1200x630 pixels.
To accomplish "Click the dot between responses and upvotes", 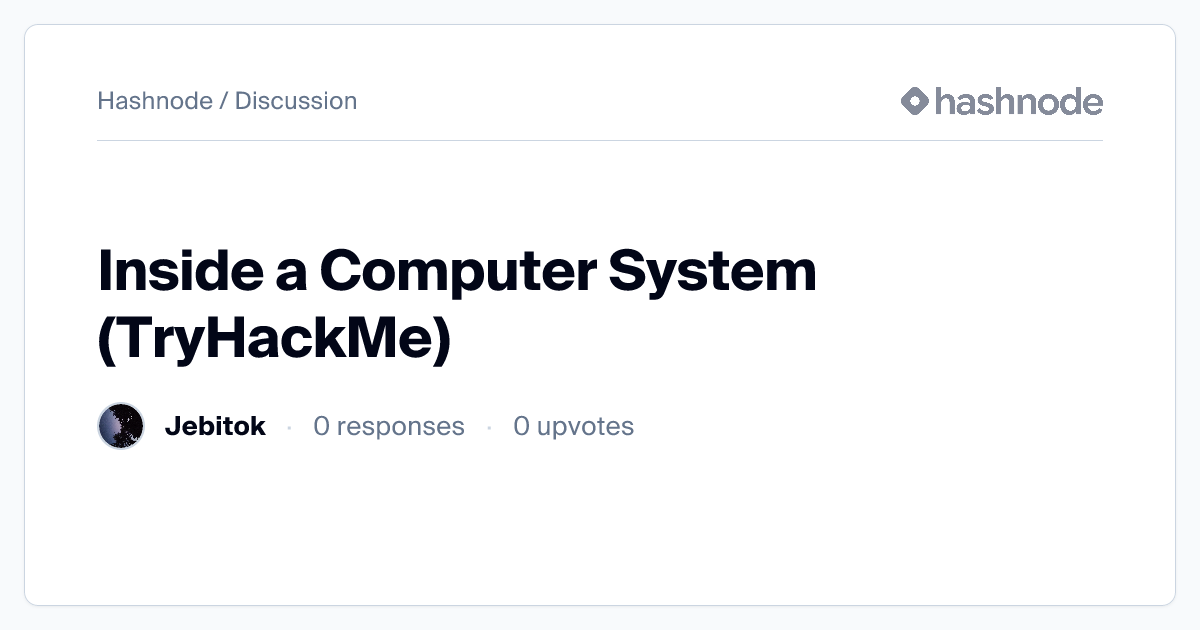I will [x=489, y=427].
